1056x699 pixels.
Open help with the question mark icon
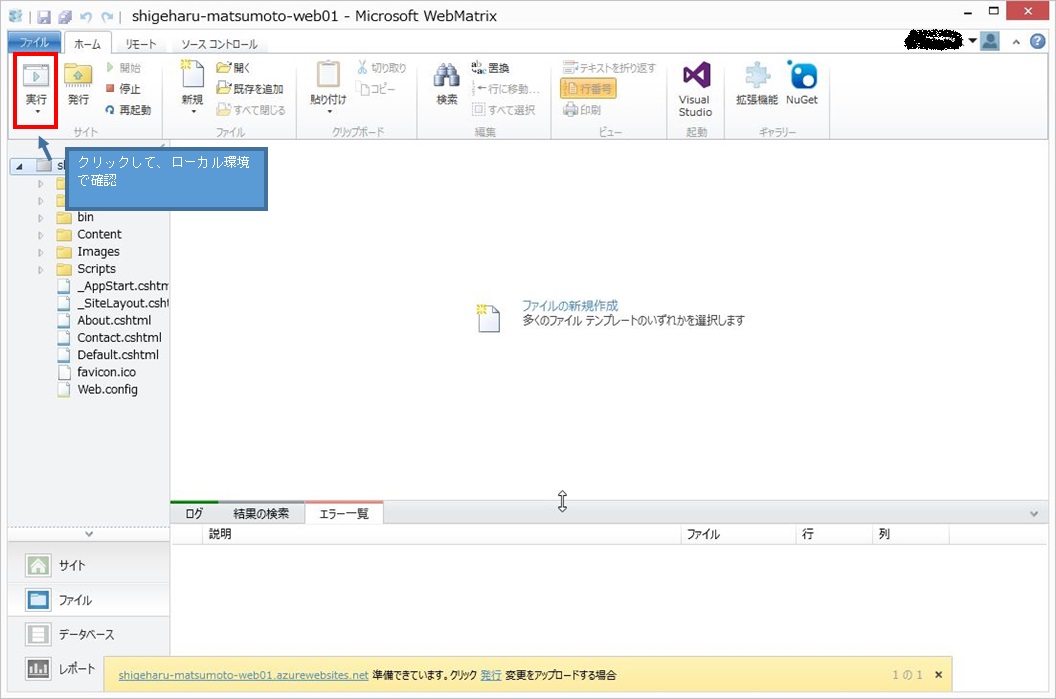(x=1038, y=41)
